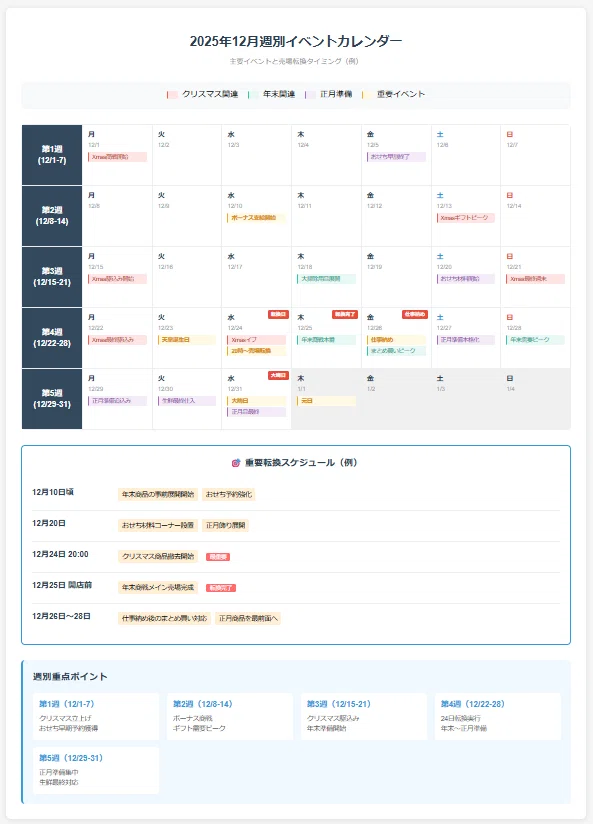Select the 第1週 (12/1-7) row header

52,155
